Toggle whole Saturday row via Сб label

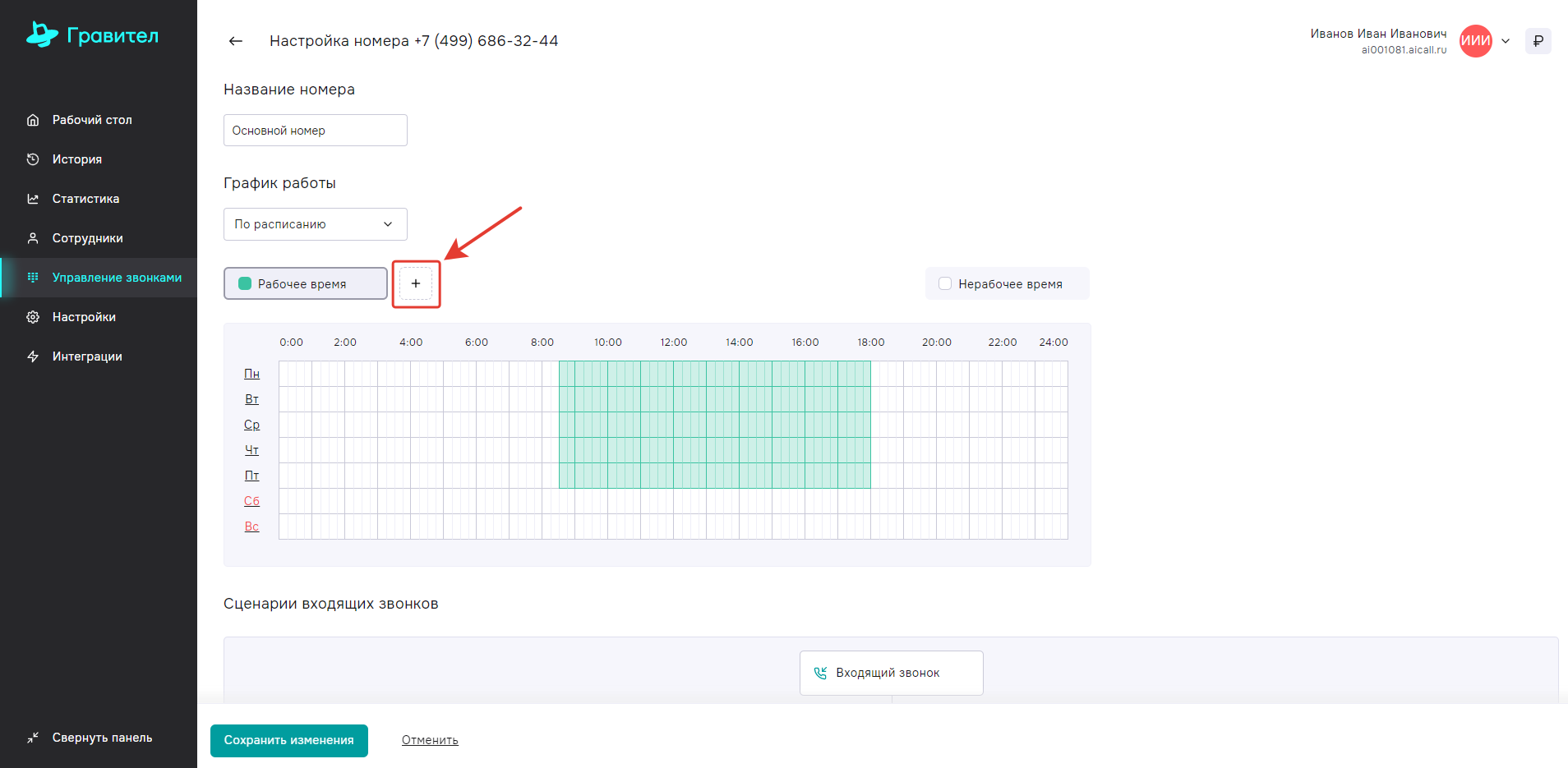pyautogui.click(x=251, y=501)
